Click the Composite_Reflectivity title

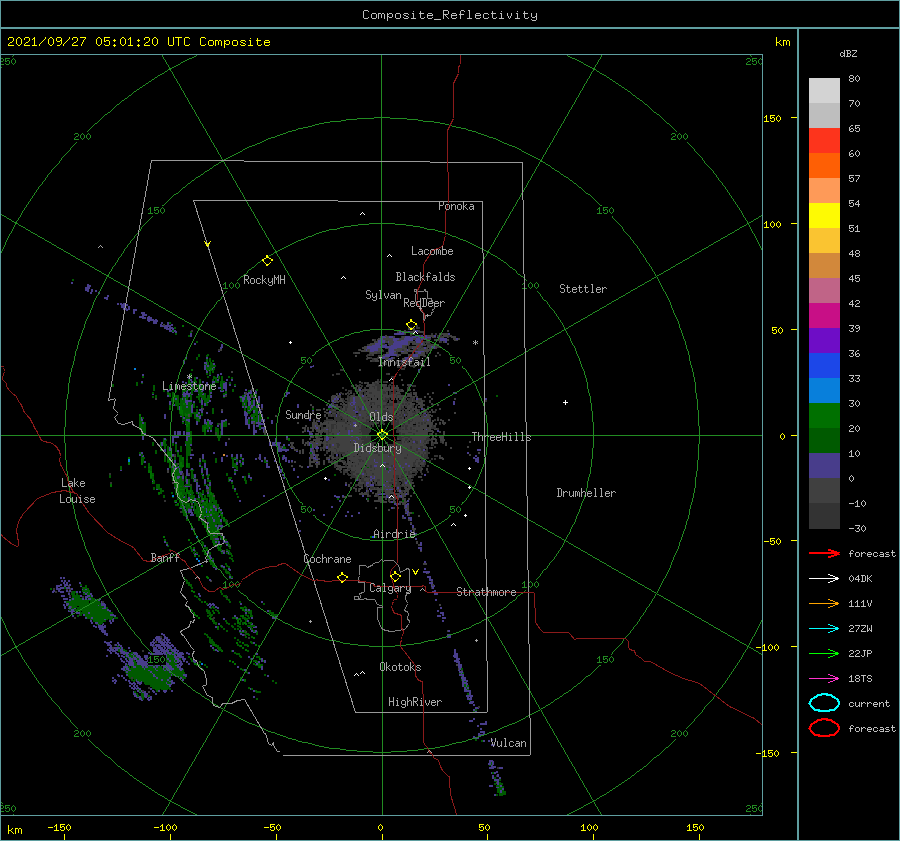(450, 15)
